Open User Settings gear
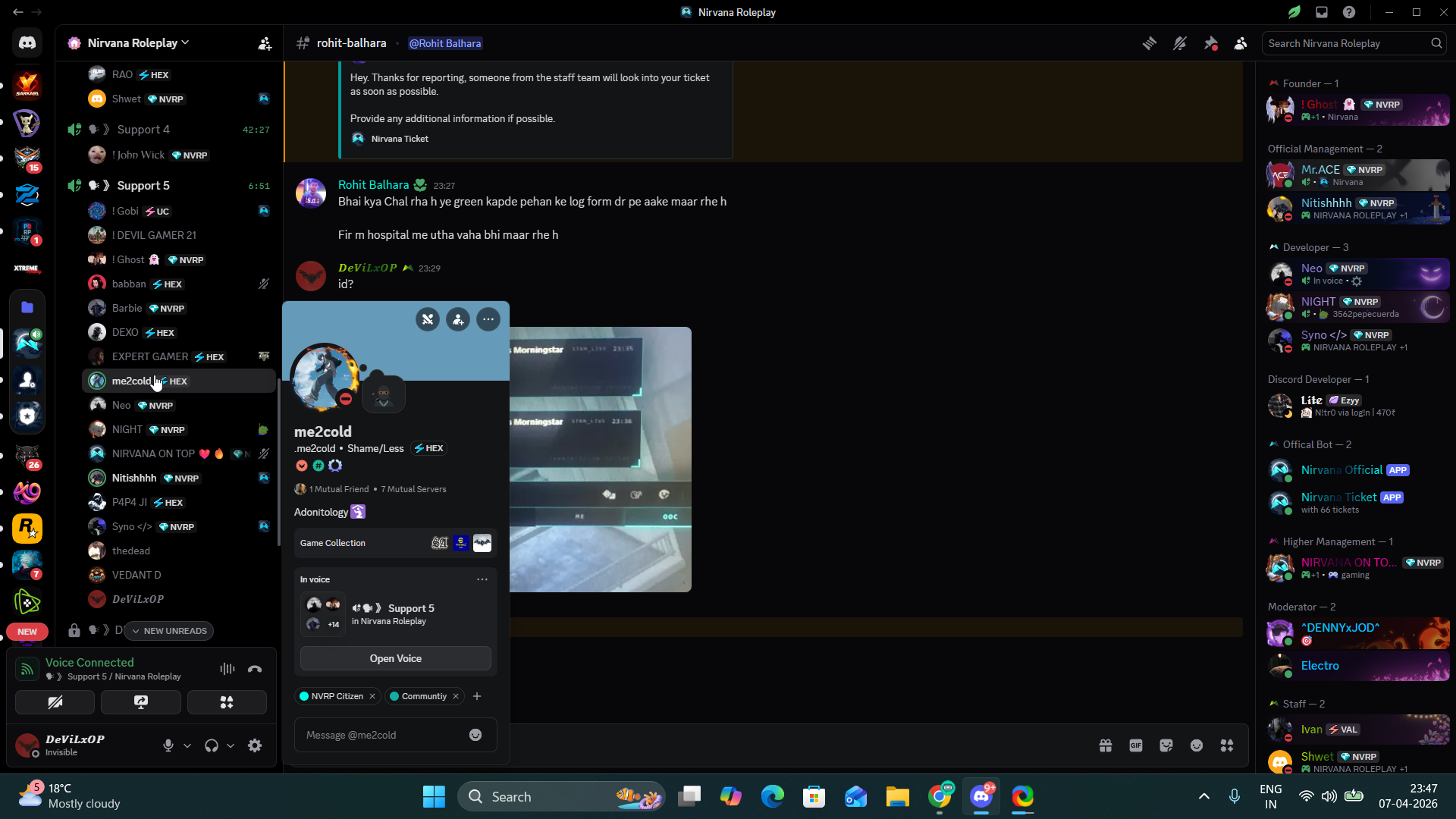Screen dimensions: 1456x819 click(255, 745)
